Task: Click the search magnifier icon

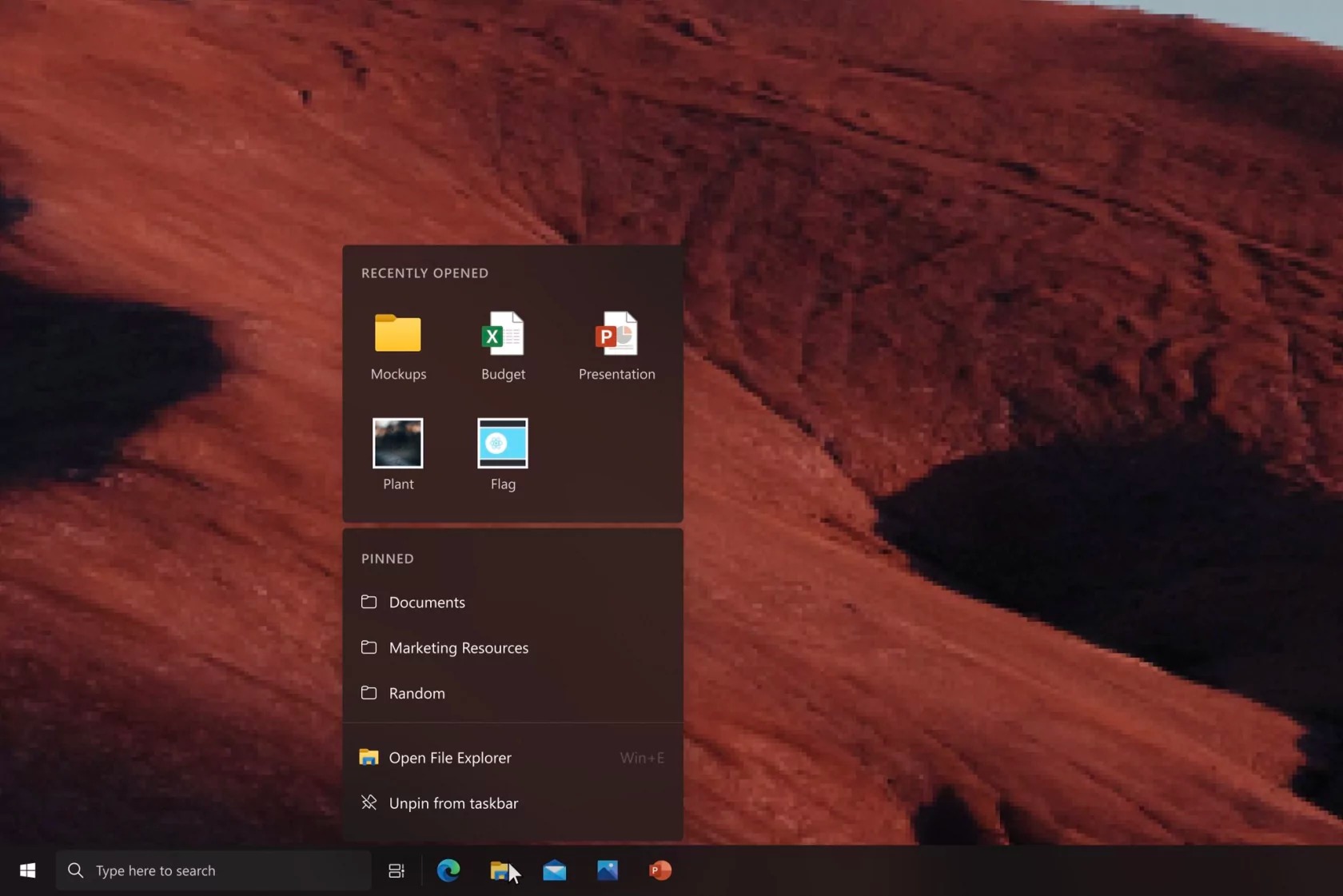Action: [x=76, y=870]
